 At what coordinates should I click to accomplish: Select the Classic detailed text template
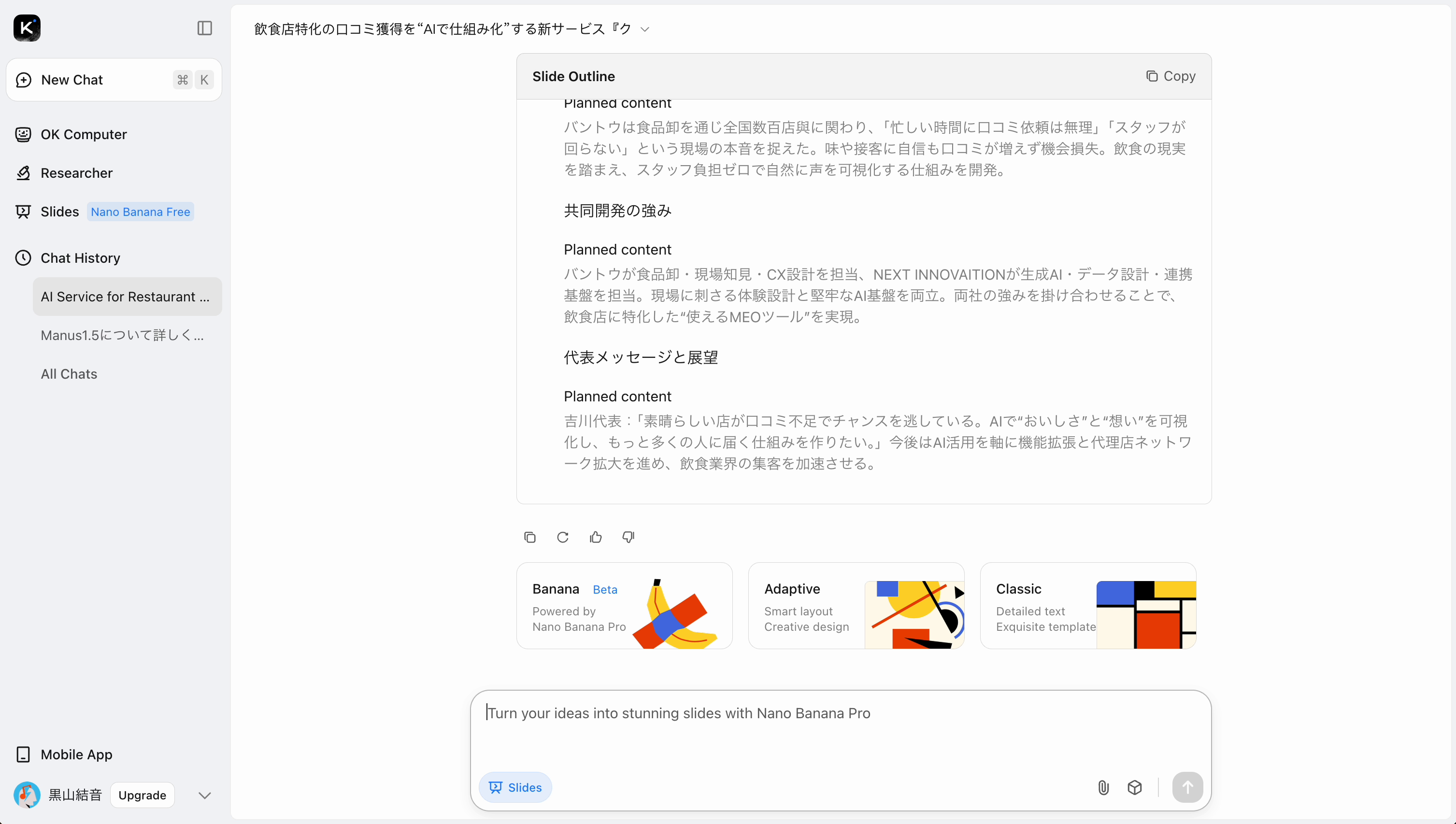[1087, 606]
